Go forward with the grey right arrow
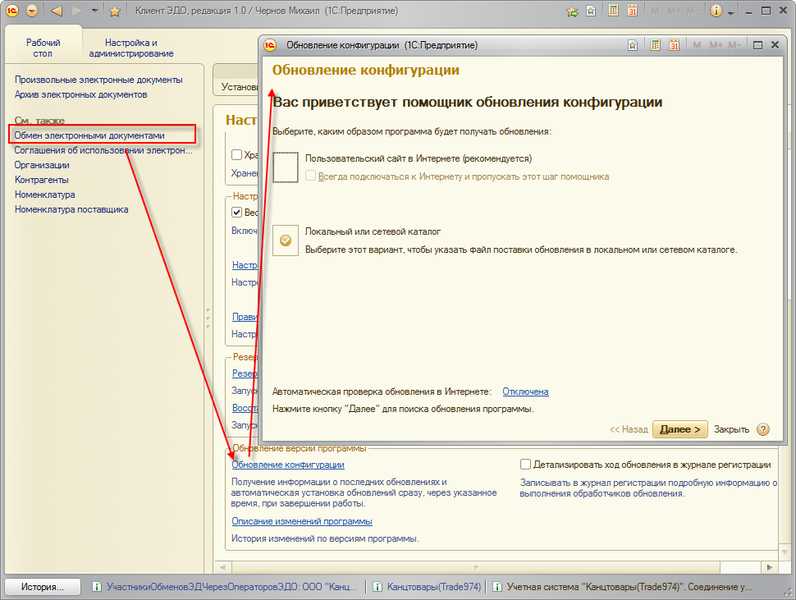 coord(77,11)
